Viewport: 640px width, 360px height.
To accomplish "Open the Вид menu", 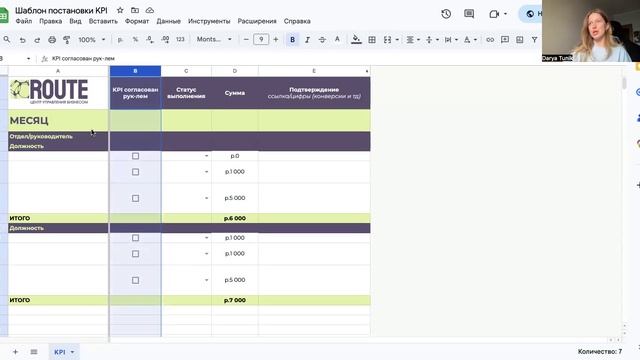I will pyautogui.click(x=75, y=21).
